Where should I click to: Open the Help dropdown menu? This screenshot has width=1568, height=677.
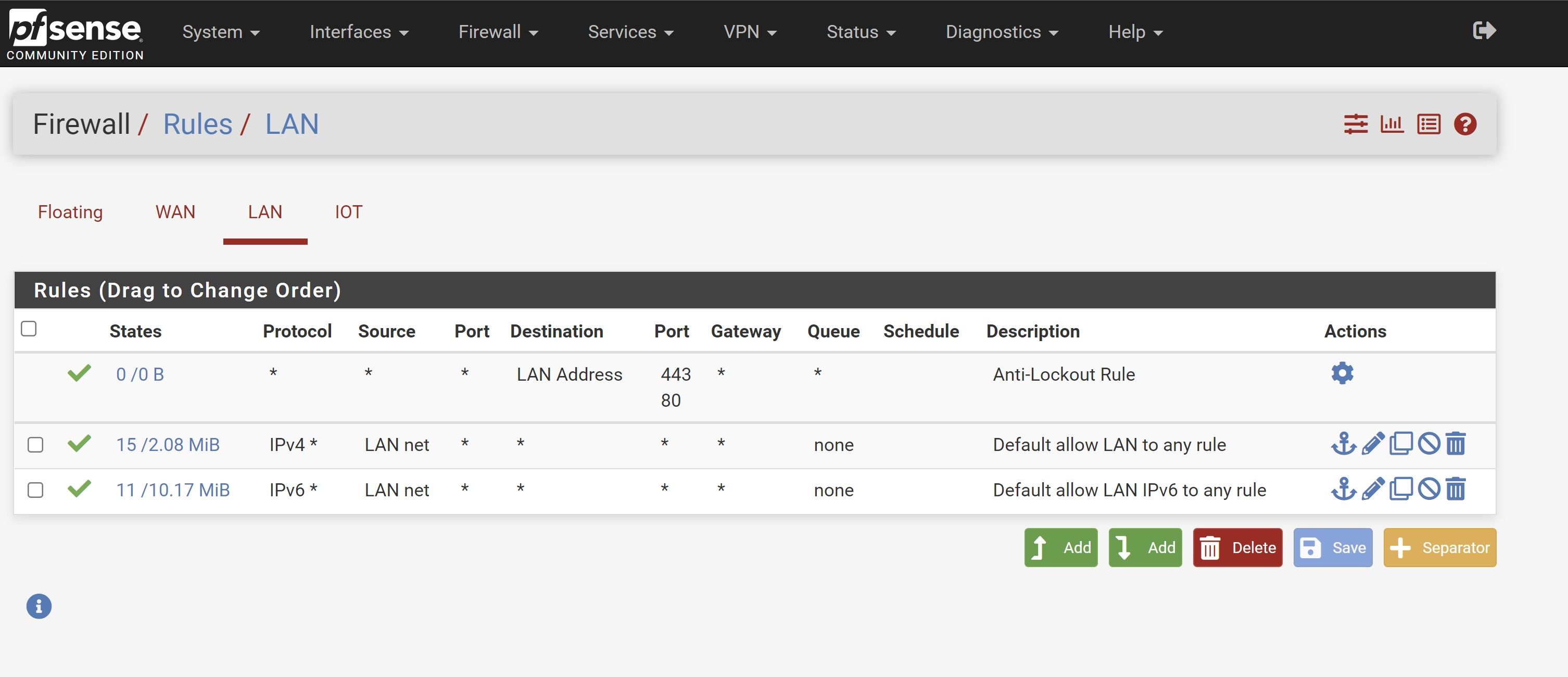pos(1135,32)
